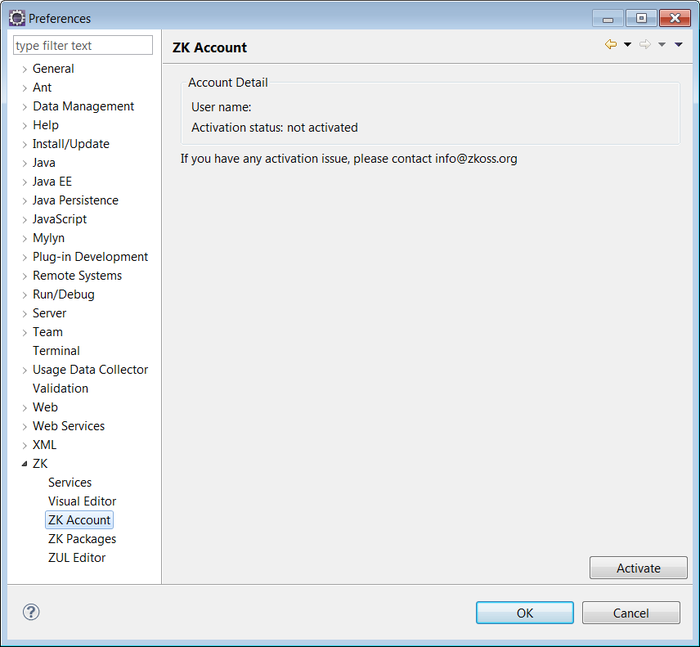Select the Validation category
This screenshot has width=700, height=647.
click(60, 388)
